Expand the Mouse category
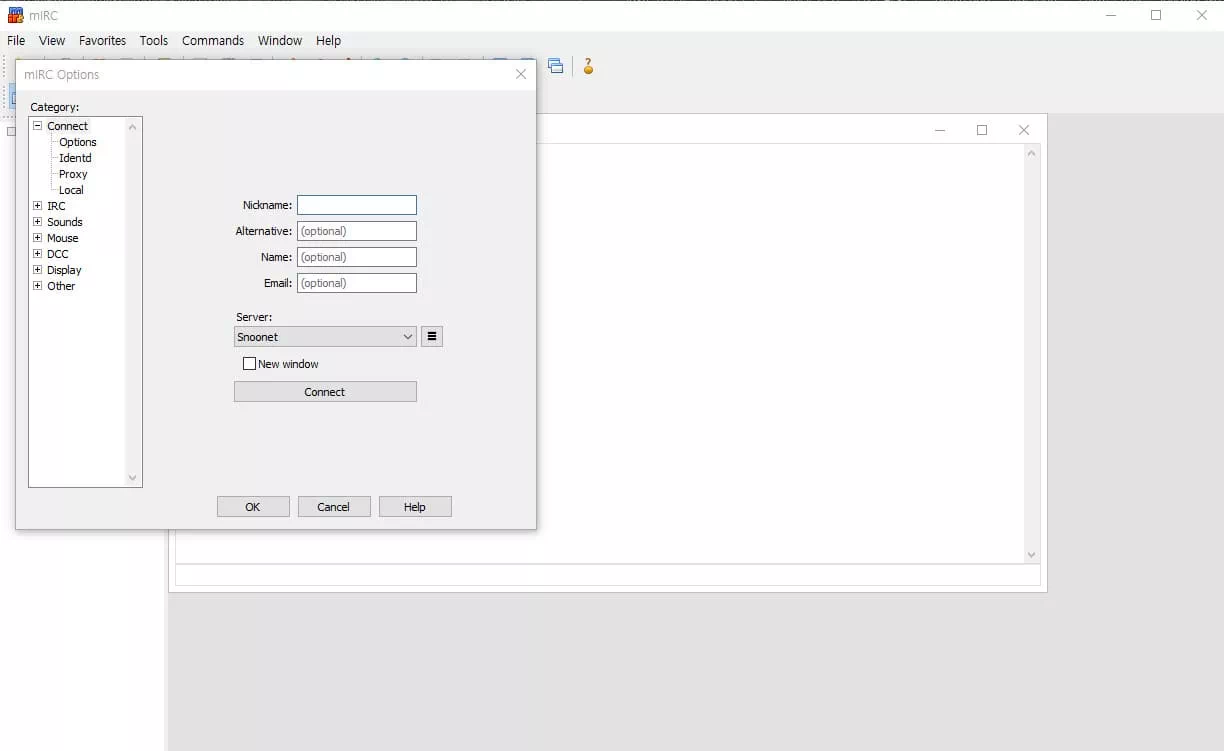The image size is (1224, 751). point(38,238)
